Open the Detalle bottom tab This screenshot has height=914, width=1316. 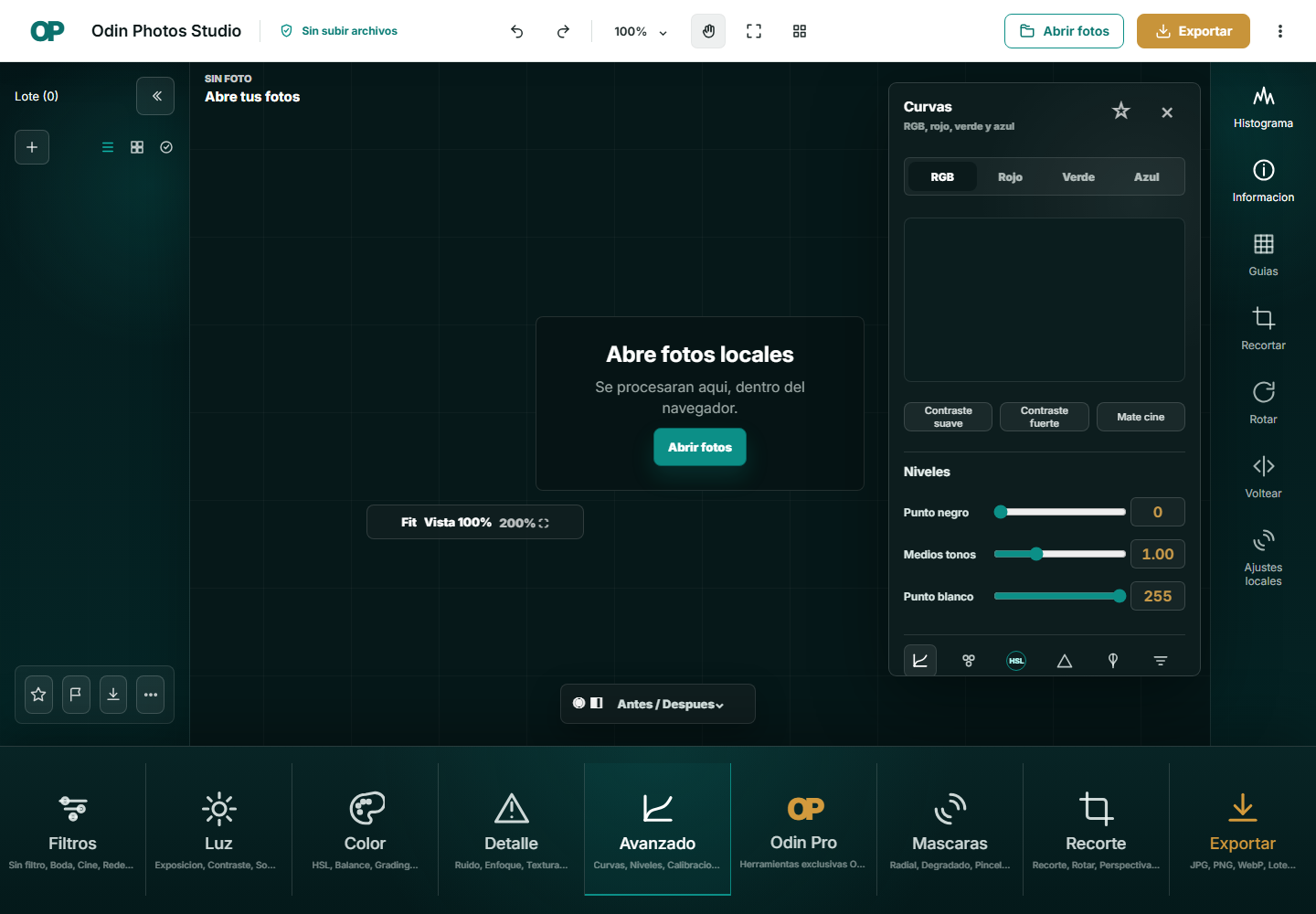(511, 829)
